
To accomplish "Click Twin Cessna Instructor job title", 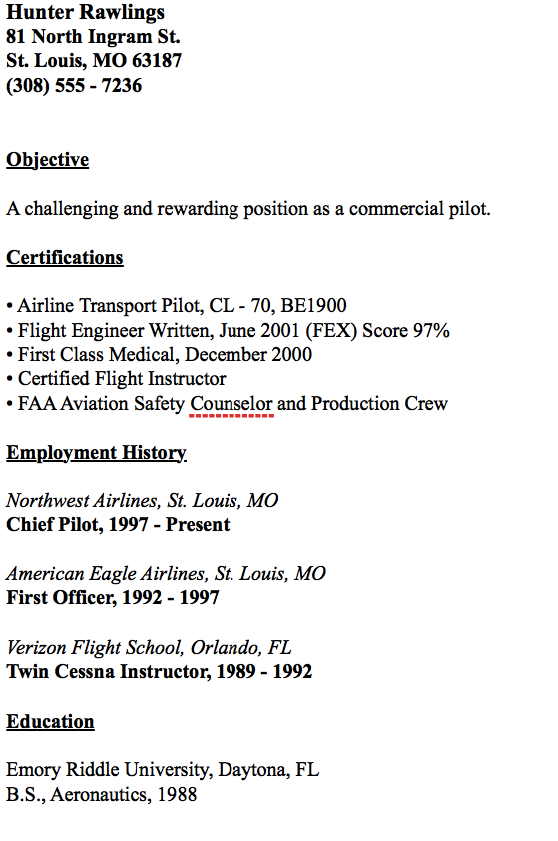I will click(159, 672).
